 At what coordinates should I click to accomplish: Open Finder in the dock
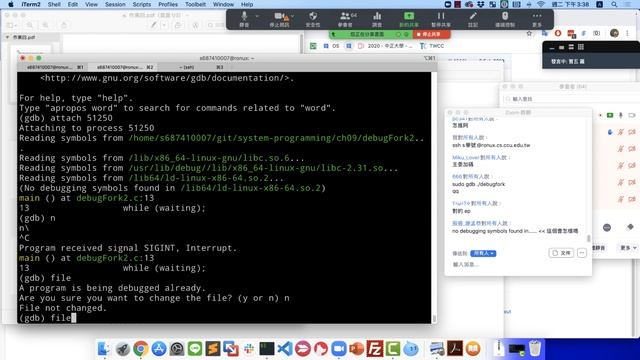click(104, 349)
